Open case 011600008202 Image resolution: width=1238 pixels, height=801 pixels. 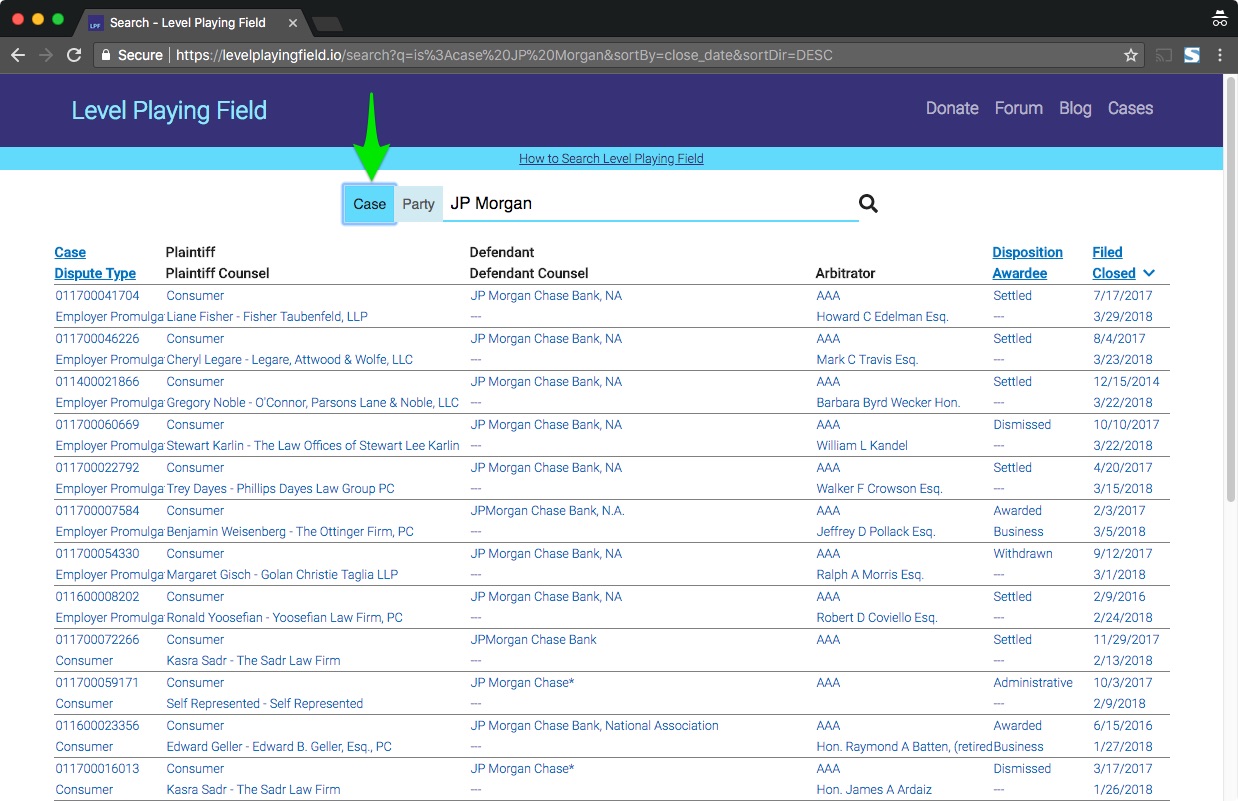point(98,597)
